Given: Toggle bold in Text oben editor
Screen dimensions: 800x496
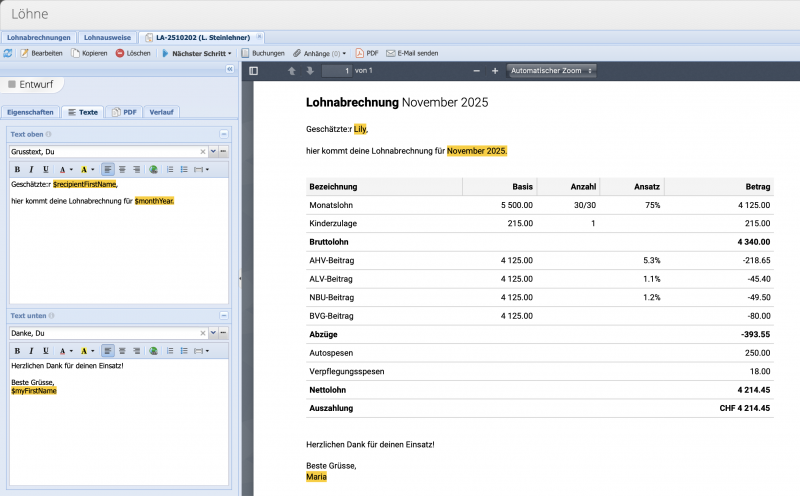Looking at the screenshot, I should [17, 169].
